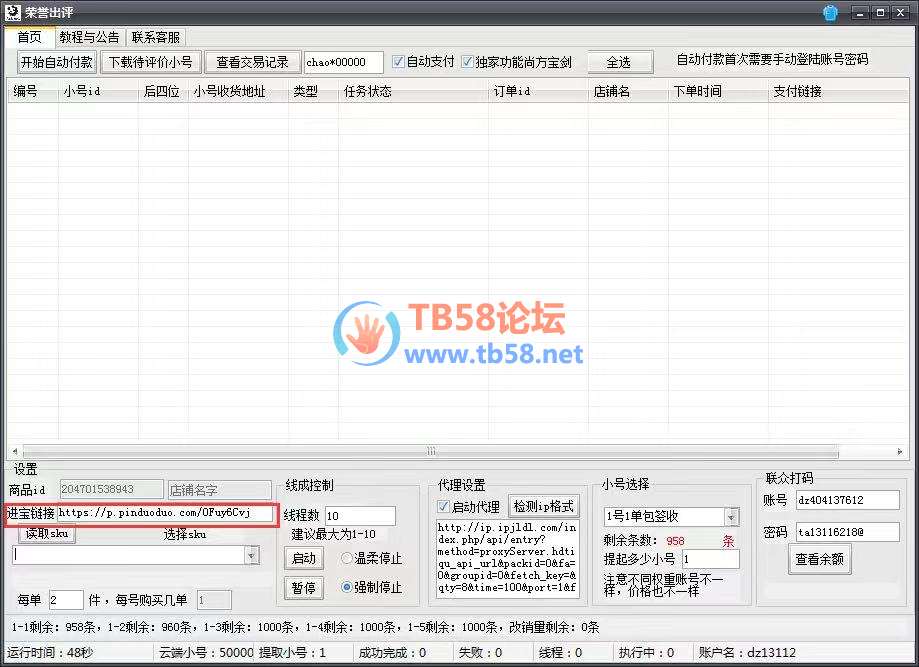Open the 教程与公告 tab
Image resolution: width=919 pixels, height=667 pixels.
coord(89,37)
